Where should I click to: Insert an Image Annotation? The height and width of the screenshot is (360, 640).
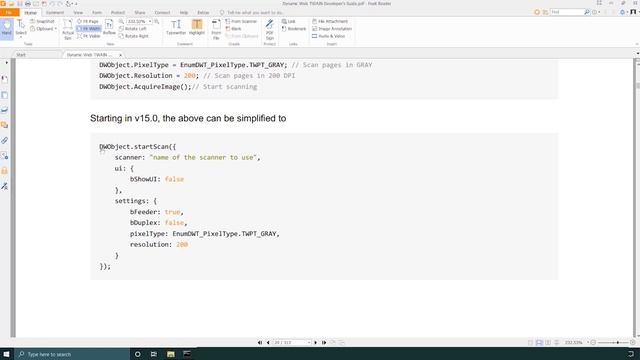pyautogui.click(x=332, y=29)
